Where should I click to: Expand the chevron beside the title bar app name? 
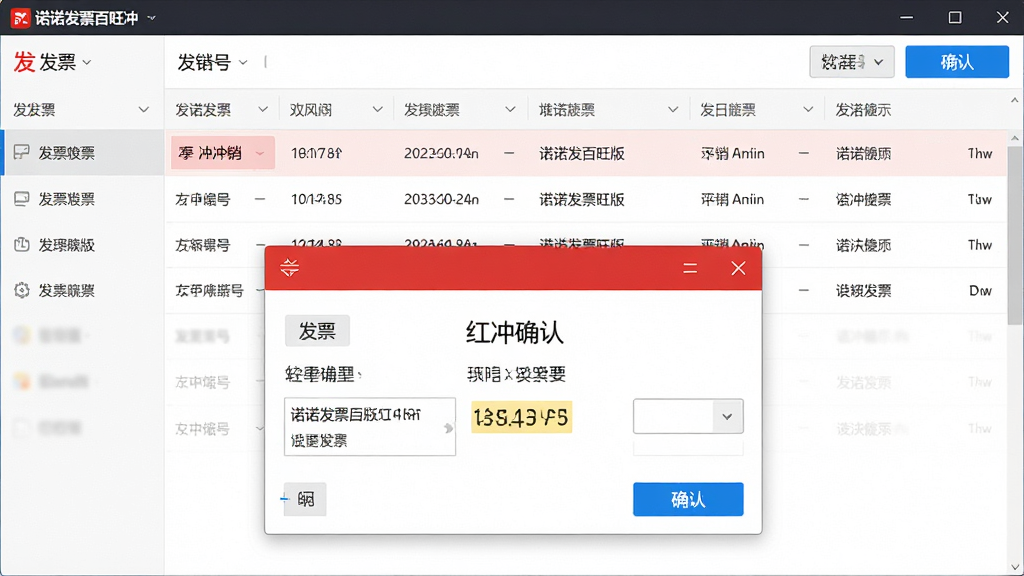[x=152, y=18]
